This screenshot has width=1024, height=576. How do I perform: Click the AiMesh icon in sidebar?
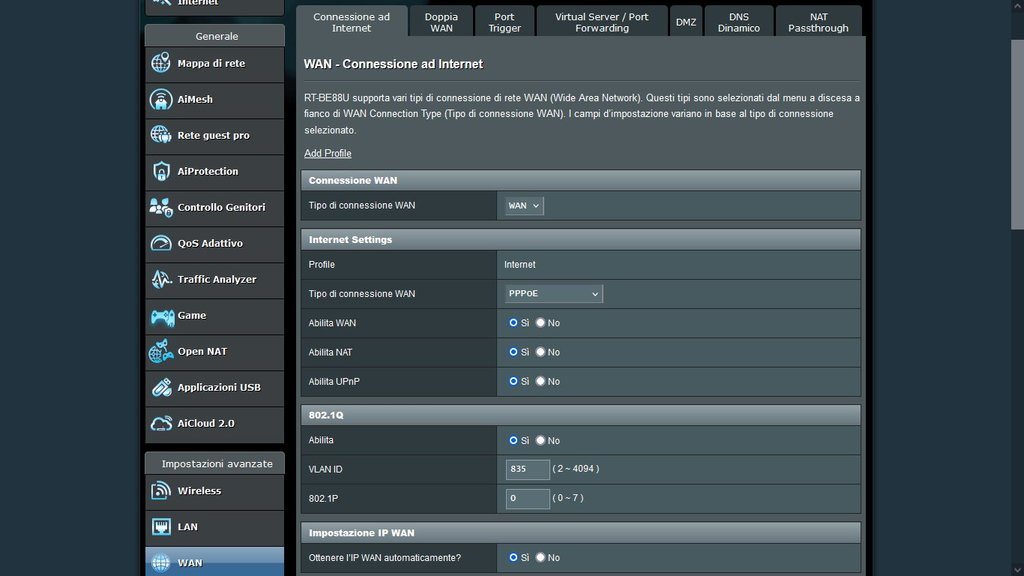coord(161,100)
